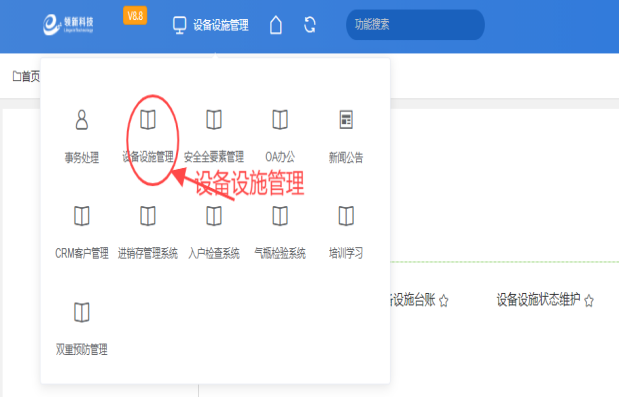Click the 首页 tab icon
619x398 pixels.
tap(17, 76)
